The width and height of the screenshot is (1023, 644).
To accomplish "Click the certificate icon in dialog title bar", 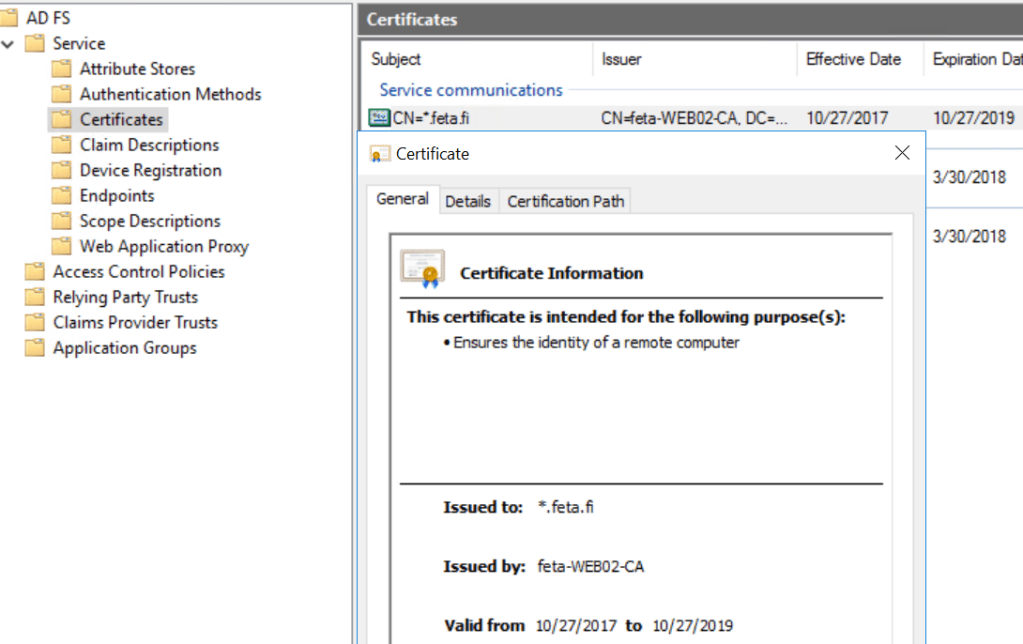I will (x=379, y=153).
